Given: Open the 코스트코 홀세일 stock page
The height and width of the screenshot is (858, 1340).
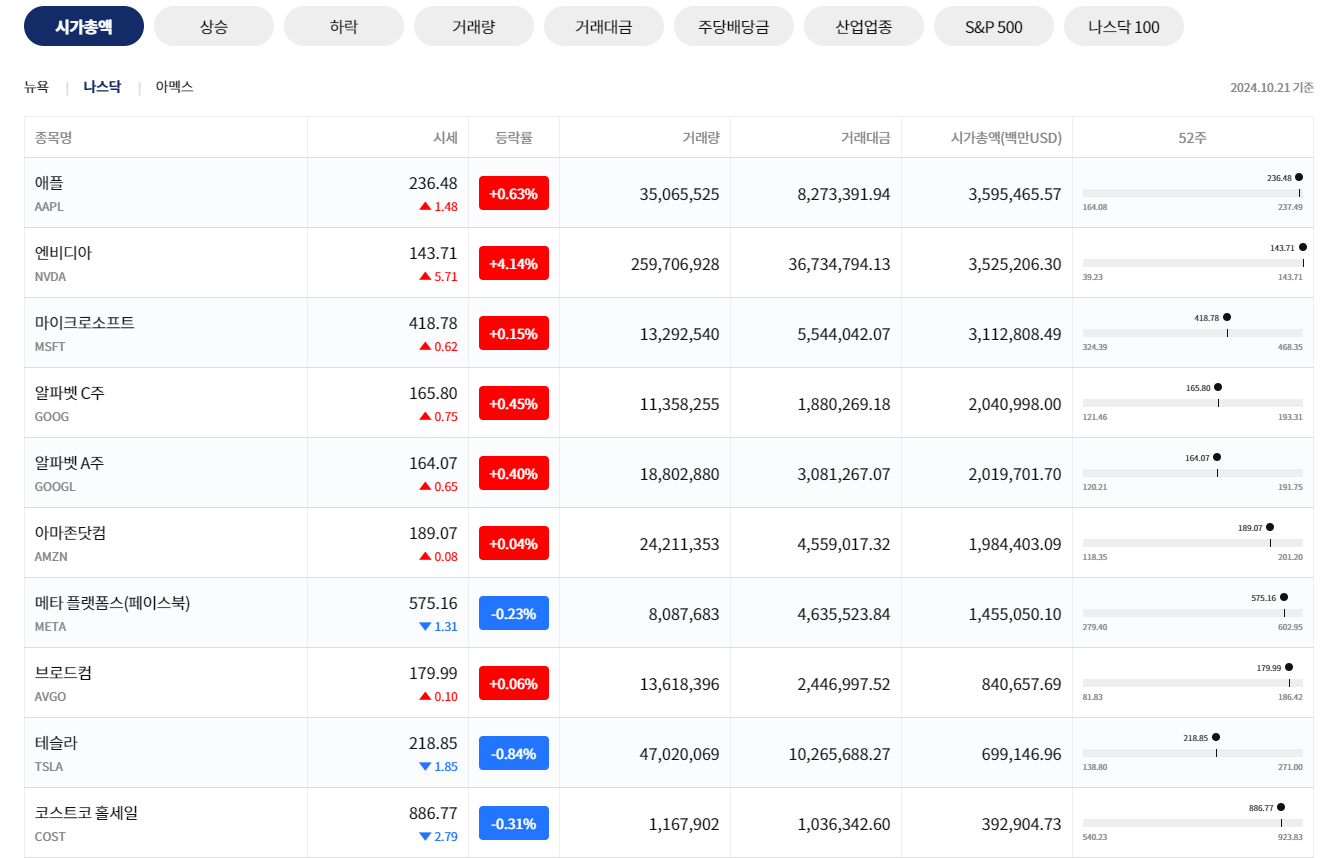Looking at the screenshot, I should (87, 813).
